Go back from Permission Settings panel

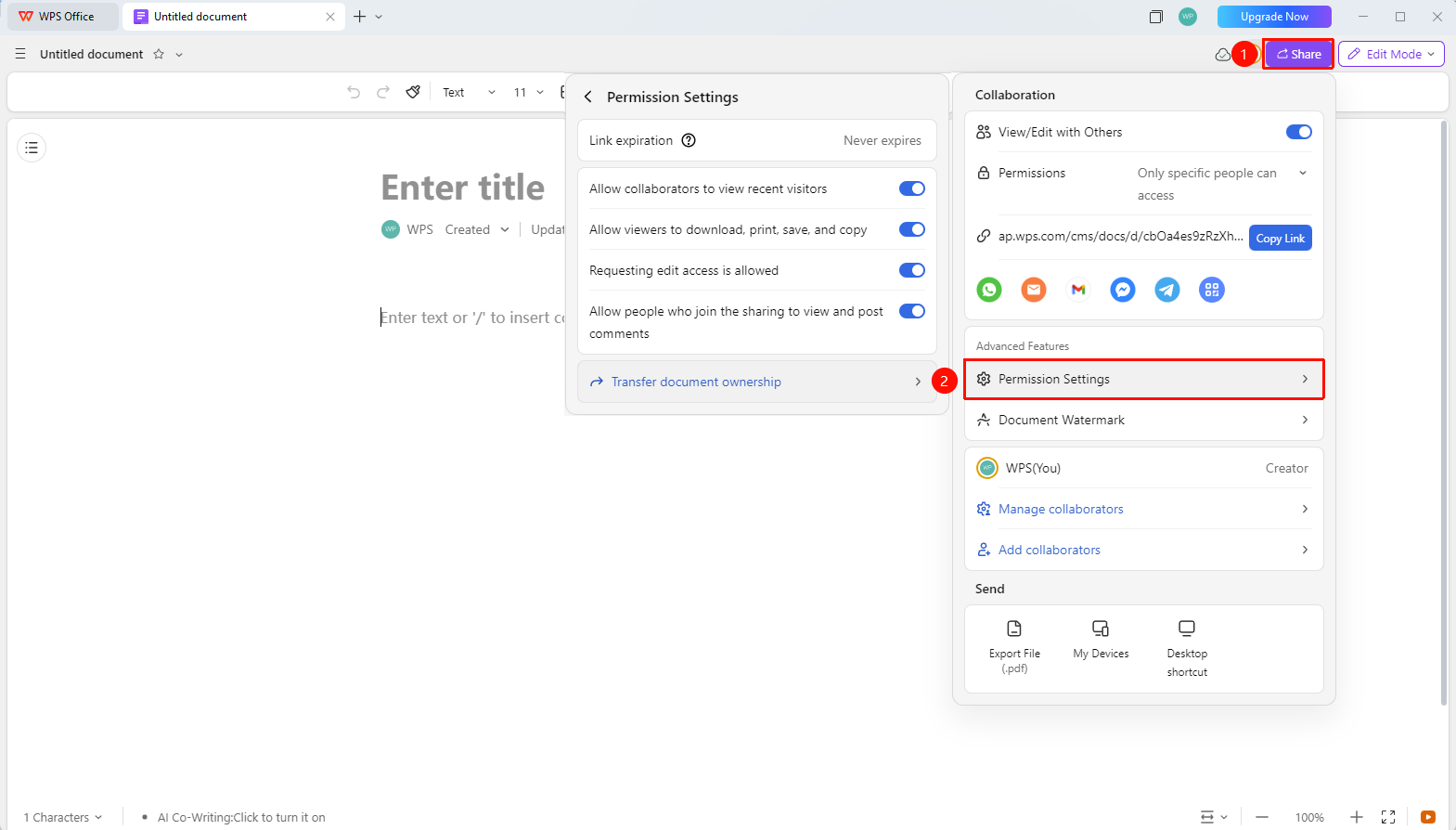(587, 97)
